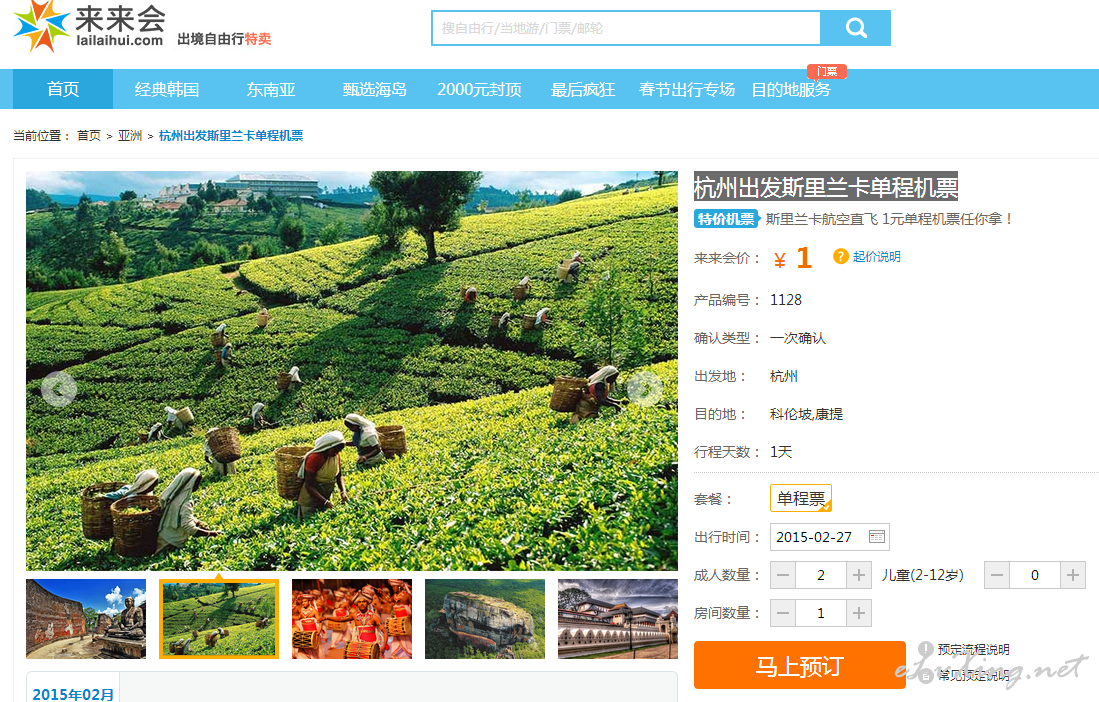Select the Buddha statue thumbnail
The image size is (1099, 702).
(x=86, y=619)
